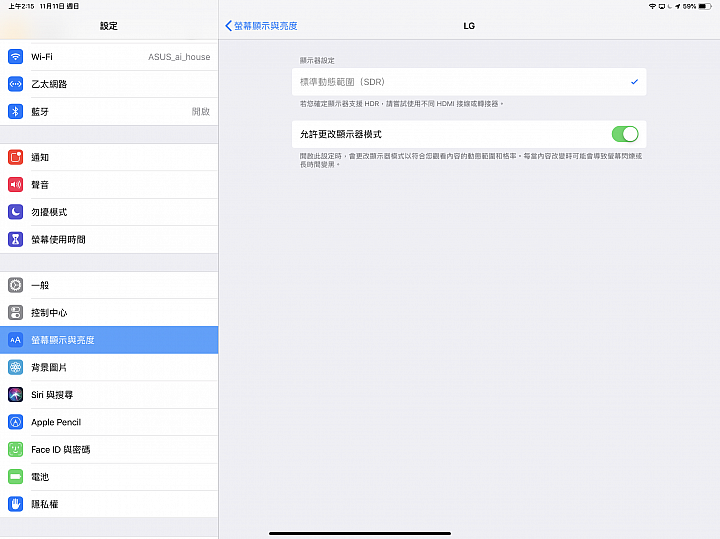Tap the Wi-Fi status bar icon
720x539 pixels.
point(652,6)
